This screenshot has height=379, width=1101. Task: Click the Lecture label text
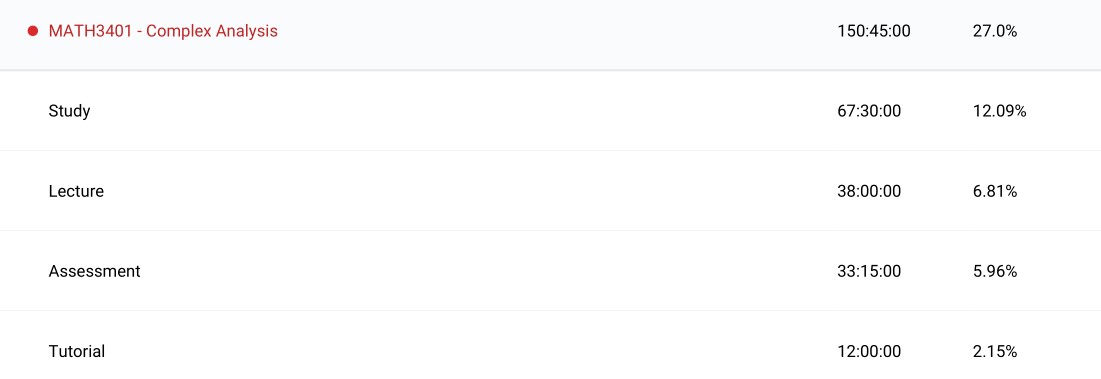[76, 191]
